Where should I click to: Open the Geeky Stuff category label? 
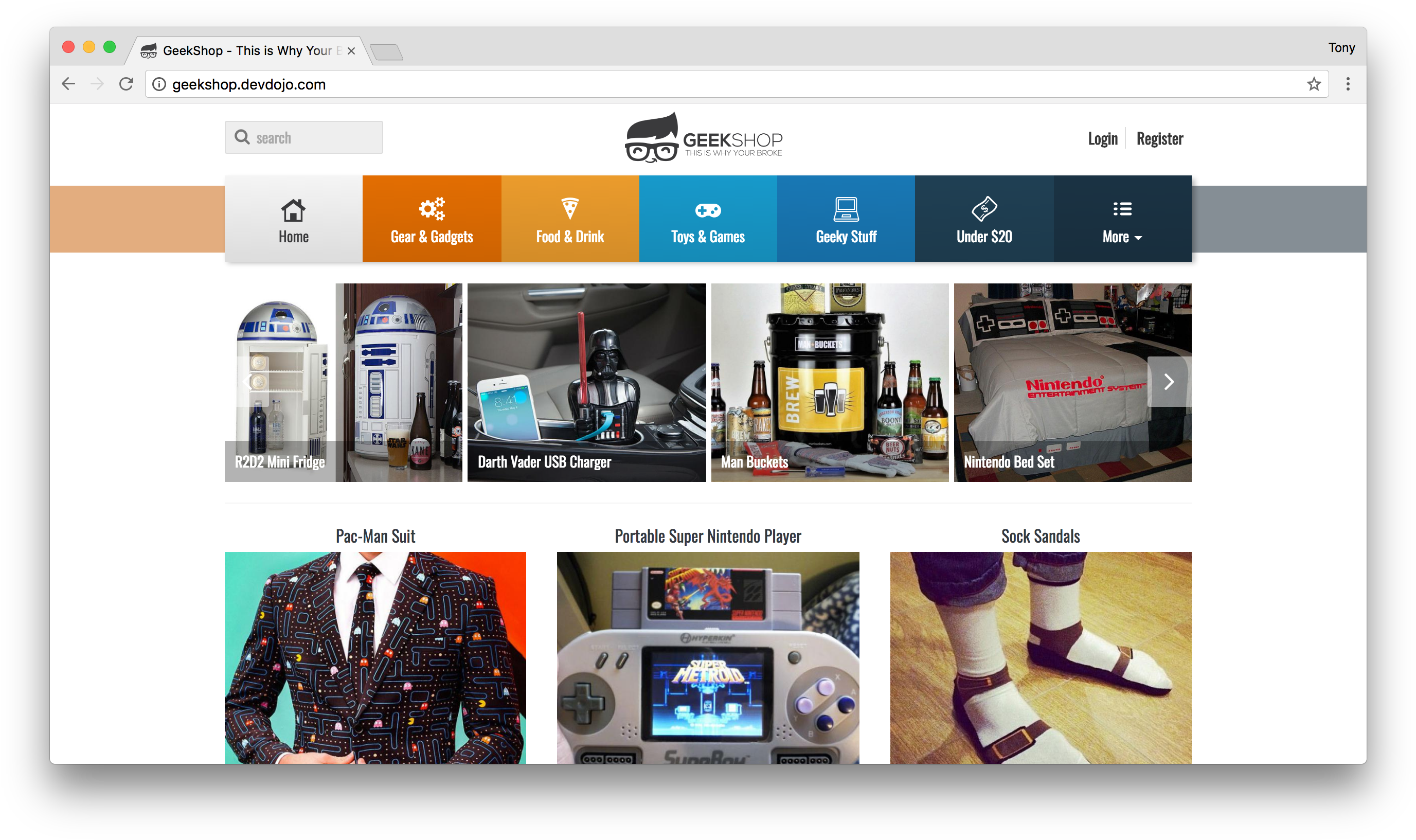846,237
